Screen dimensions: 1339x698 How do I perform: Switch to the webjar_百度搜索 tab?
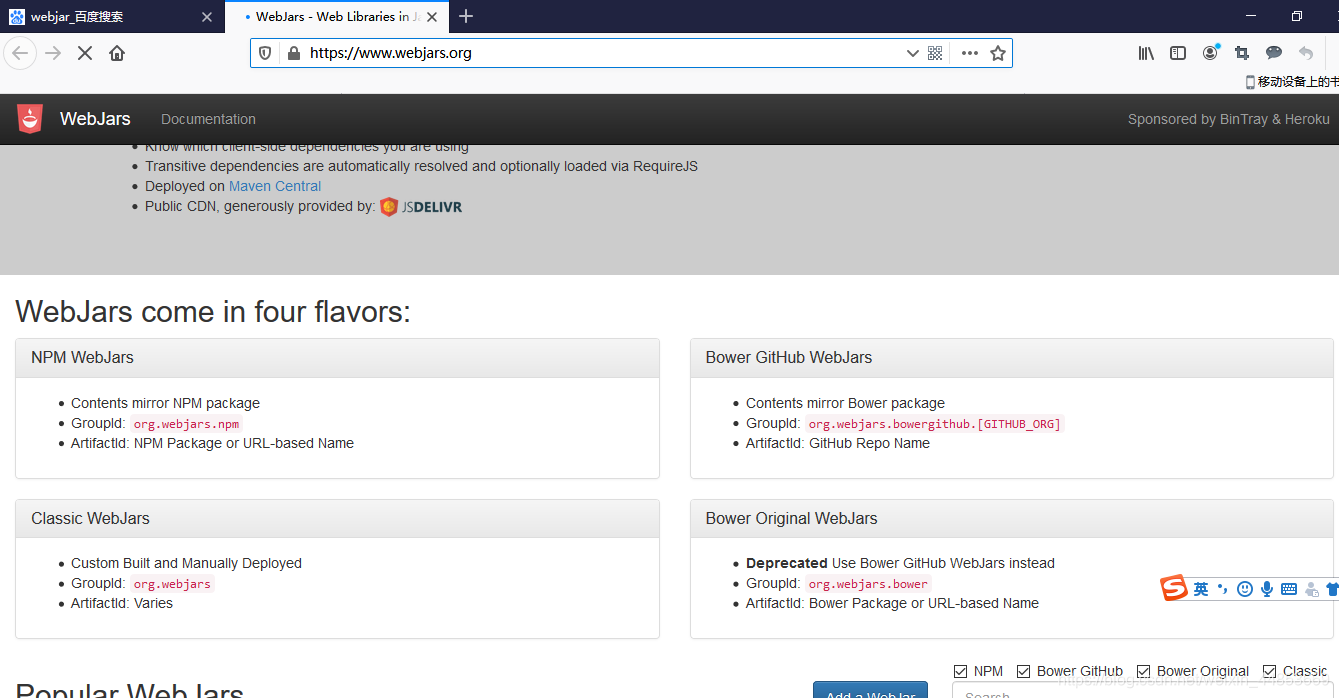click(x=110, y=17)
